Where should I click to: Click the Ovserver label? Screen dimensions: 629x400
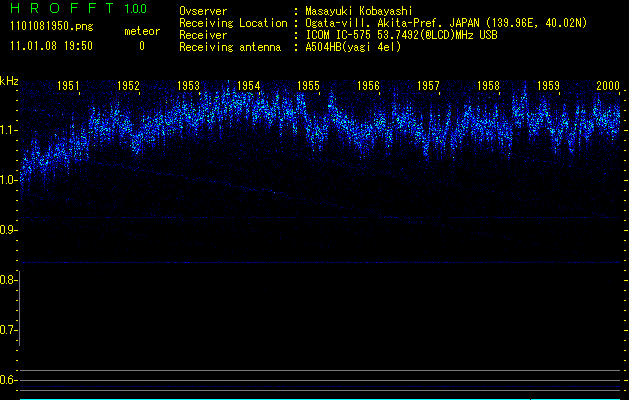[x=203, y=11]
